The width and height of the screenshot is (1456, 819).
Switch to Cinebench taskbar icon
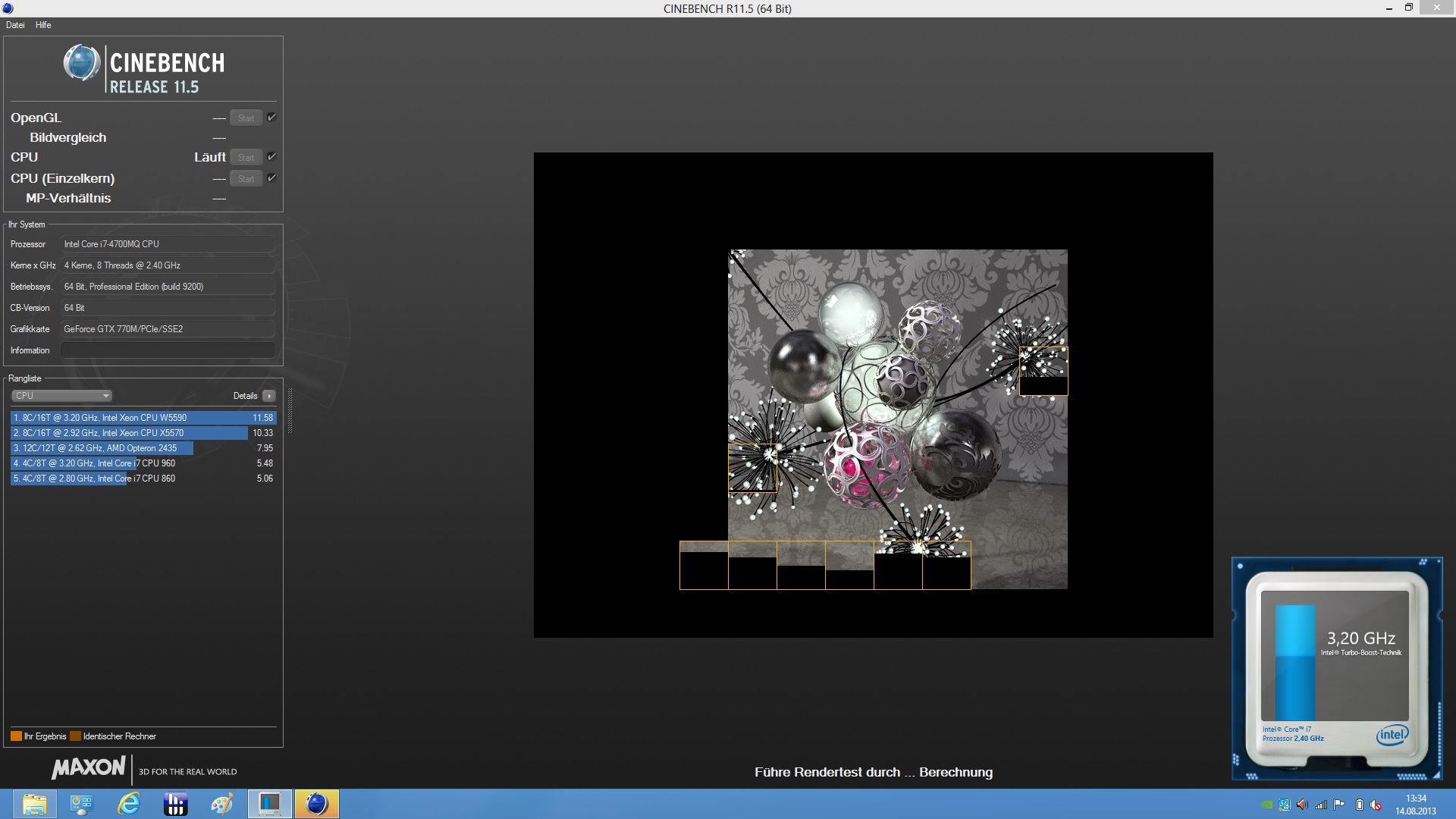316,804
